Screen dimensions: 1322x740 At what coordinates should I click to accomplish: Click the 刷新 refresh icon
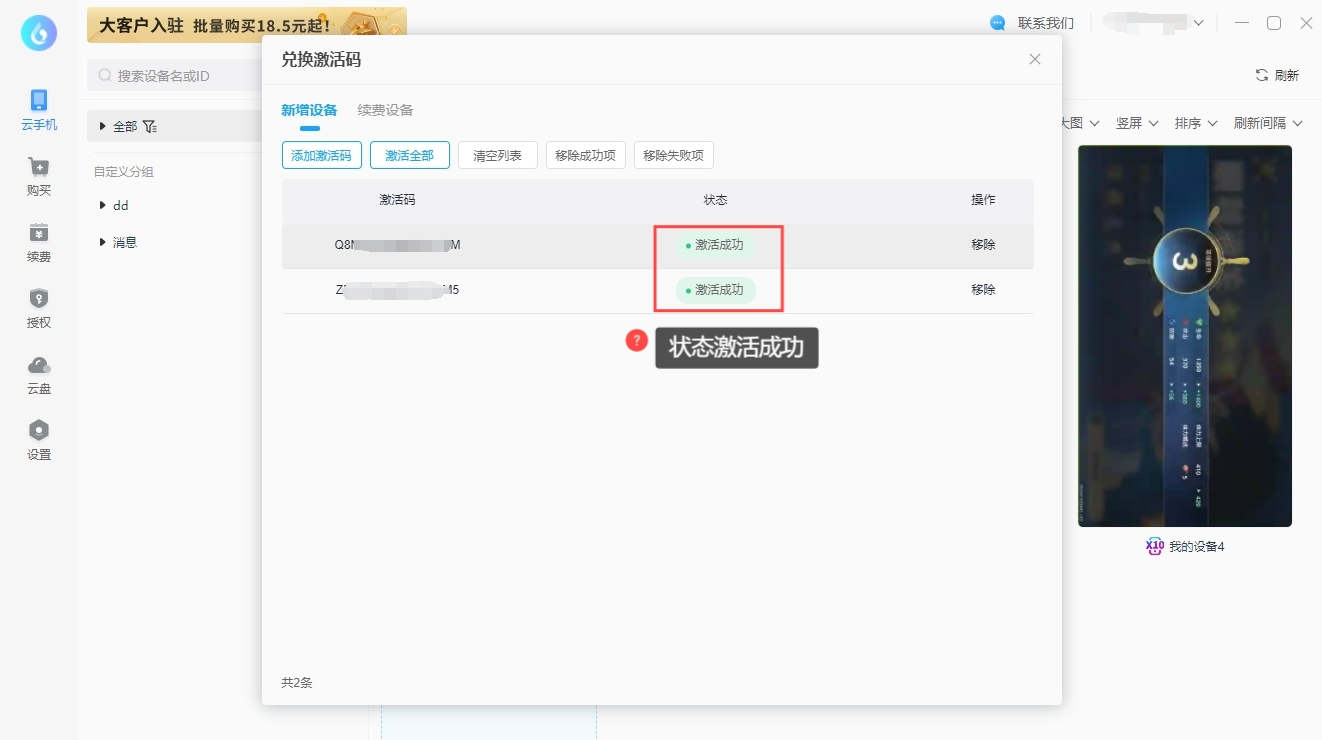pos(1262,76)
